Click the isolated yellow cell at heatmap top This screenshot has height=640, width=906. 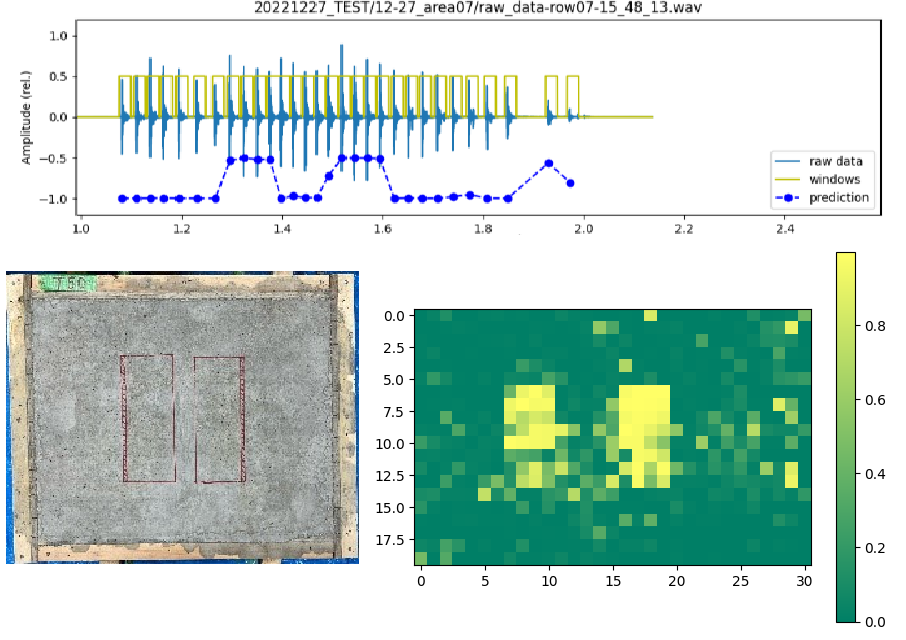650,316
